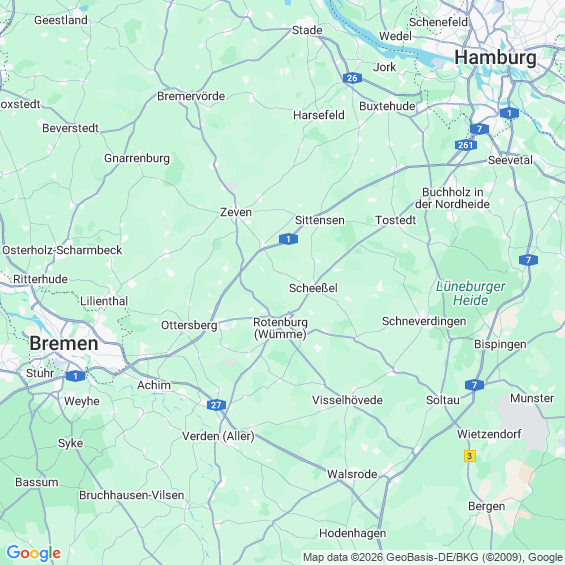
Task: Click the A1 shield near Sittensen
Action: point(288,239)
